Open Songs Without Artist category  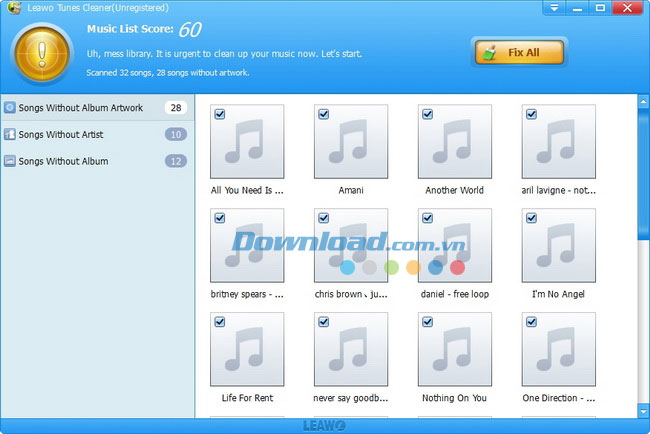97,134
